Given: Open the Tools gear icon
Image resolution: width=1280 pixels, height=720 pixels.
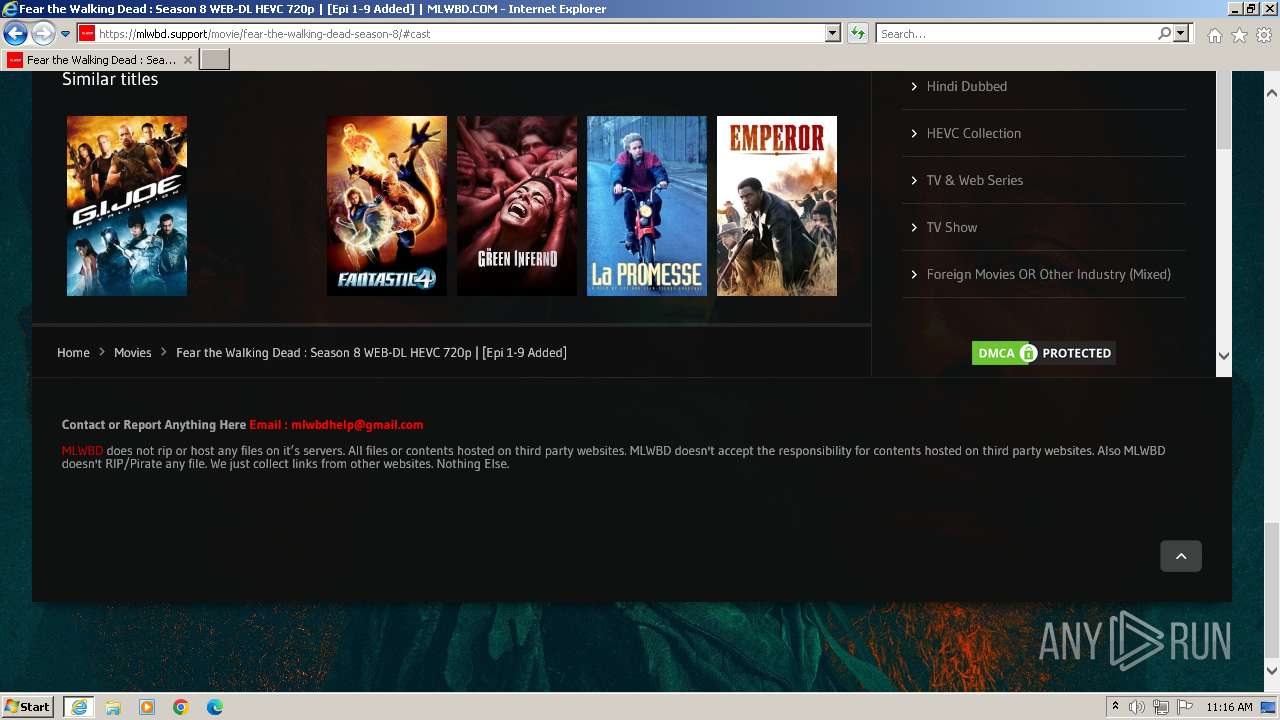Looking at the screenshot, I should pyautogui.click(x=1264, y=35).
